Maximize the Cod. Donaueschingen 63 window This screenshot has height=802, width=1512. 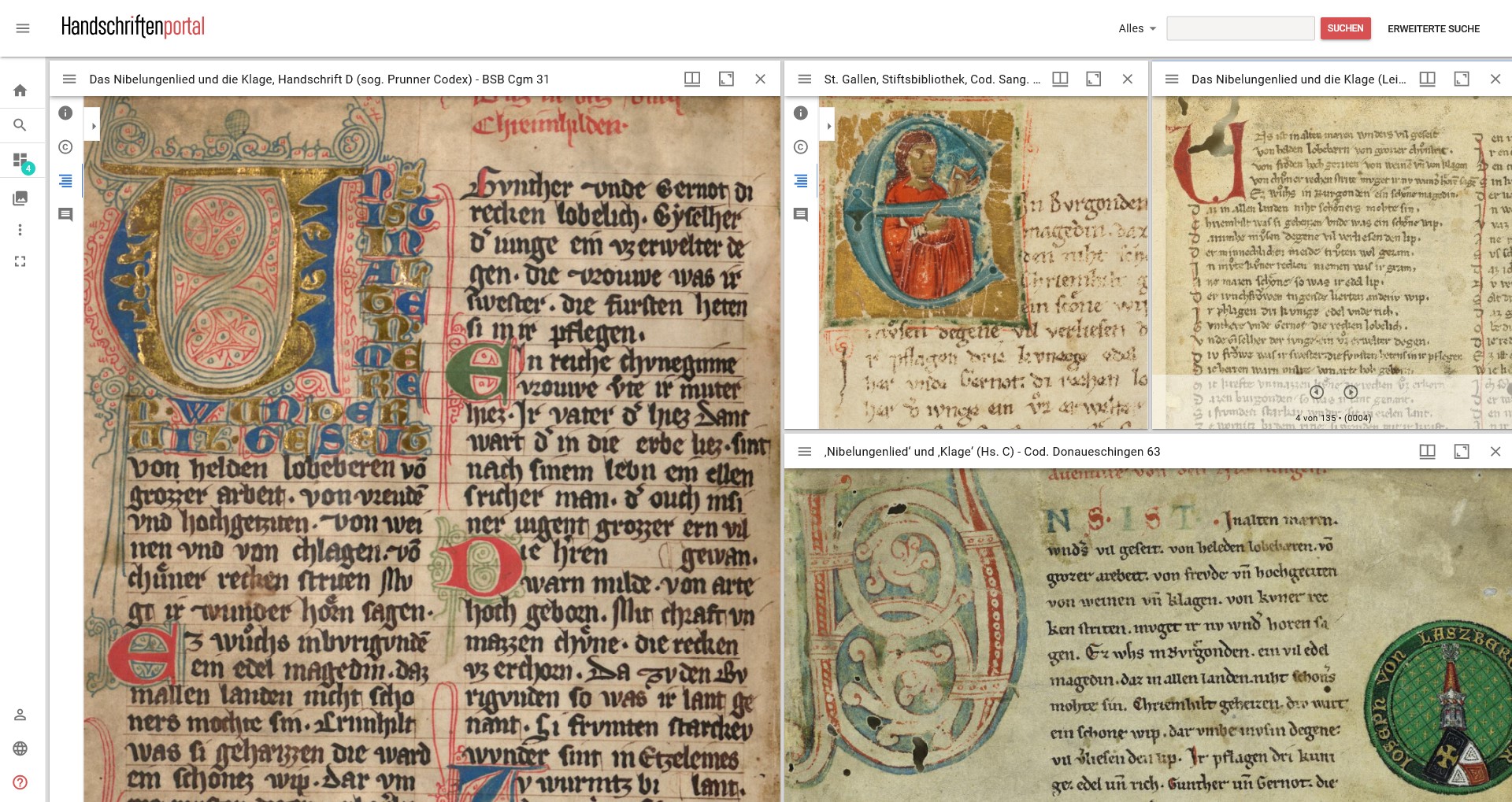pos(1462,451)
